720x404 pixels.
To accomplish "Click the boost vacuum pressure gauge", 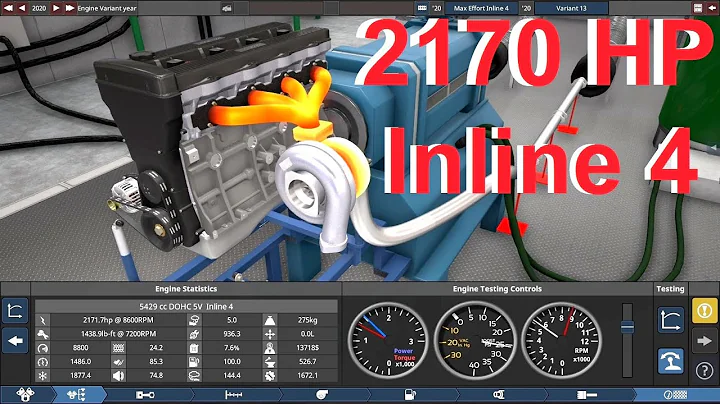I will [475, 340].
